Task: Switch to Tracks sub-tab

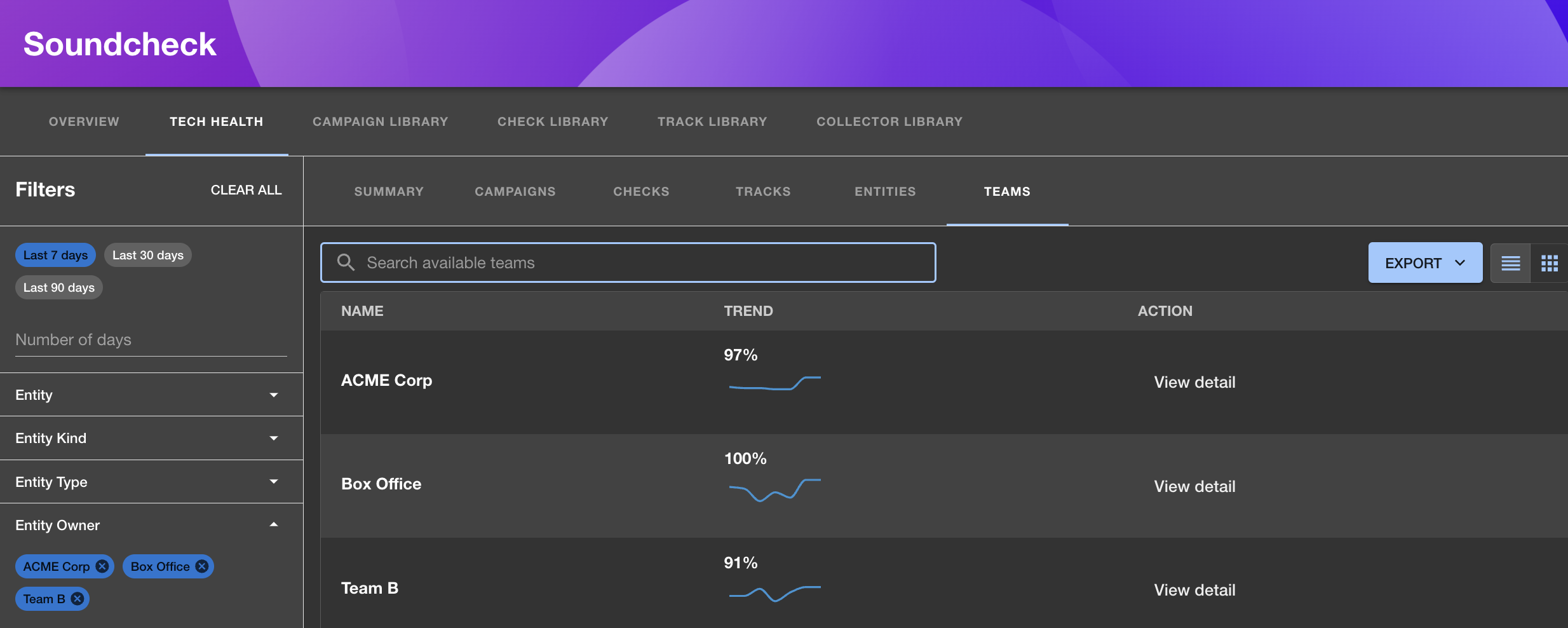Action: pyautogui.click(x=763, y=191)
